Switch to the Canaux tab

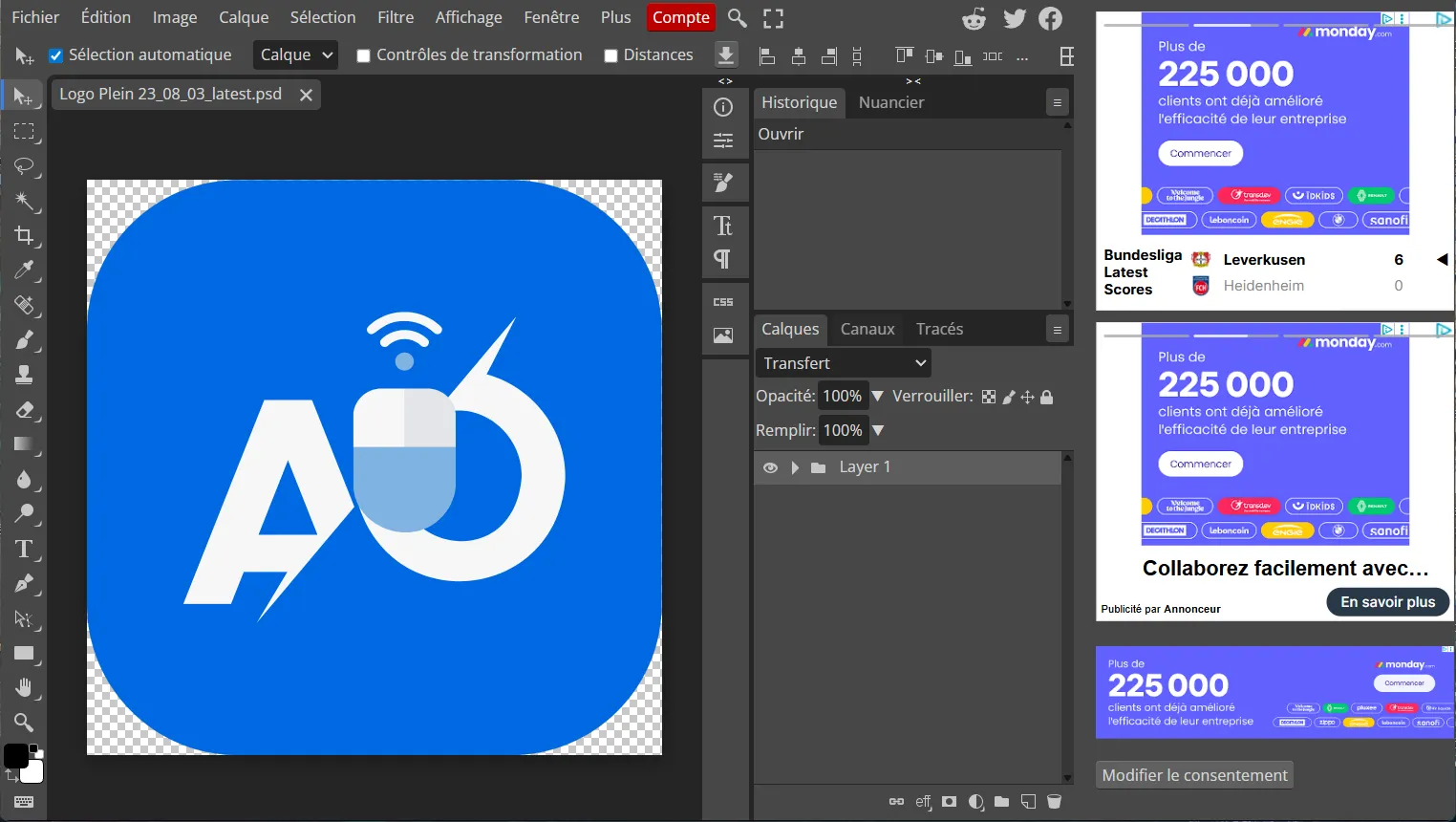coord(866,329)
